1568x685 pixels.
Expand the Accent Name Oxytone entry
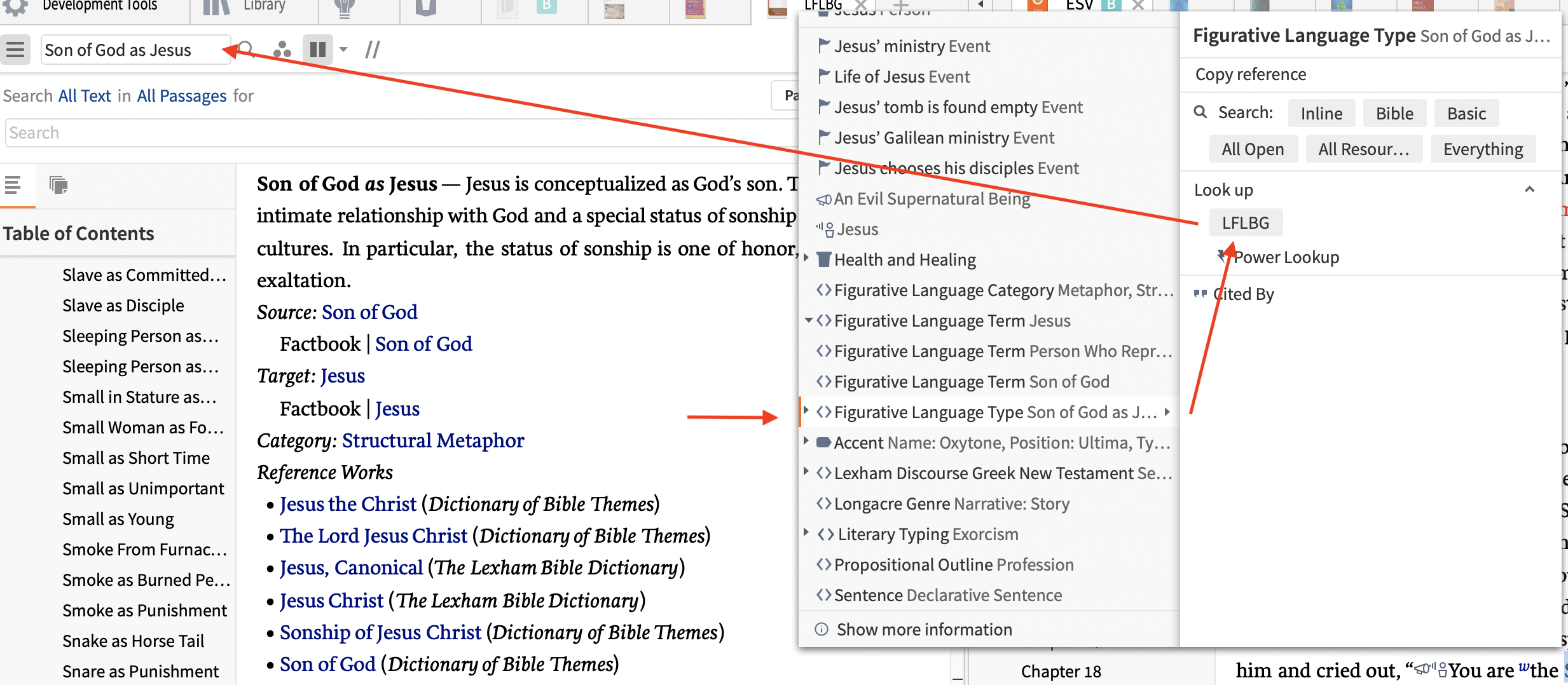[806, 441]
